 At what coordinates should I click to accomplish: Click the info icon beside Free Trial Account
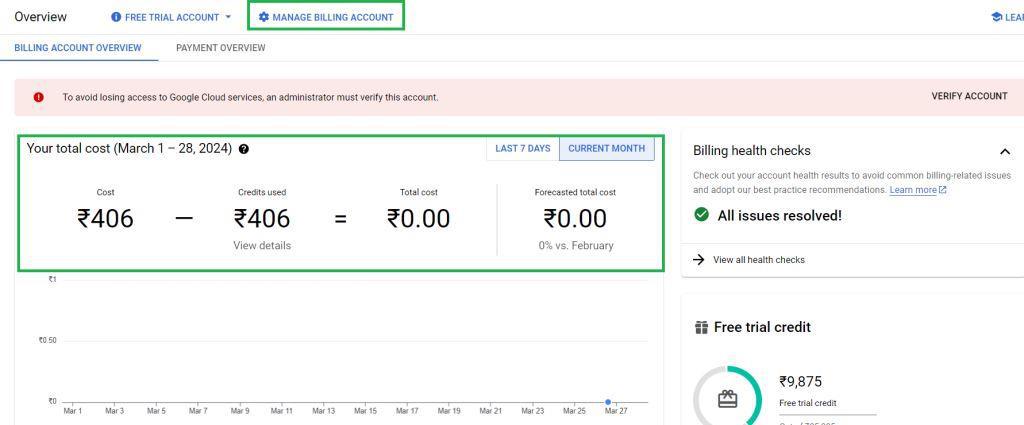coord(116,17)
